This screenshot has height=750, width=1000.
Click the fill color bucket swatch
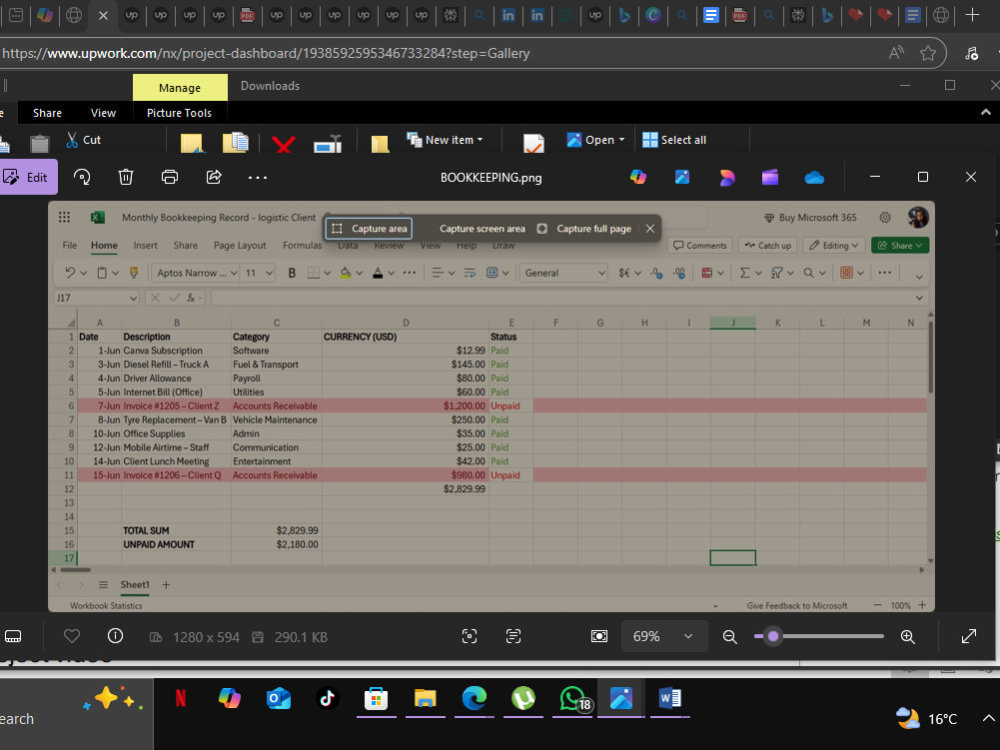(x=346, y=273)
